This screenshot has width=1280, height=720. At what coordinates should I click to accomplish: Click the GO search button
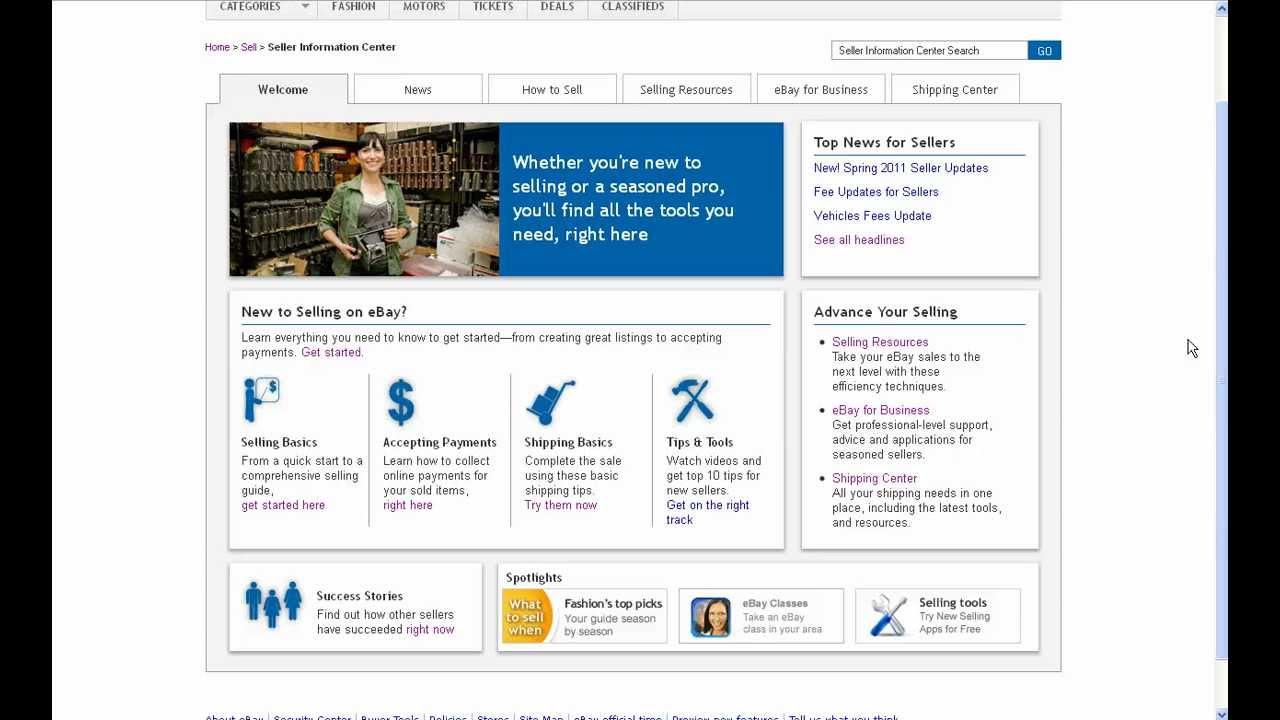[x=1044, y=50]
